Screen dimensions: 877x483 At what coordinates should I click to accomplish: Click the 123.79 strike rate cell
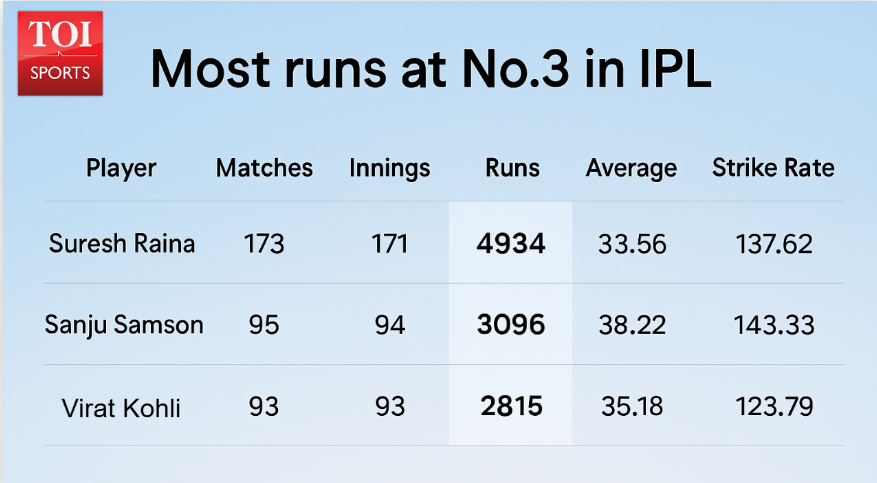pos(772,406)
